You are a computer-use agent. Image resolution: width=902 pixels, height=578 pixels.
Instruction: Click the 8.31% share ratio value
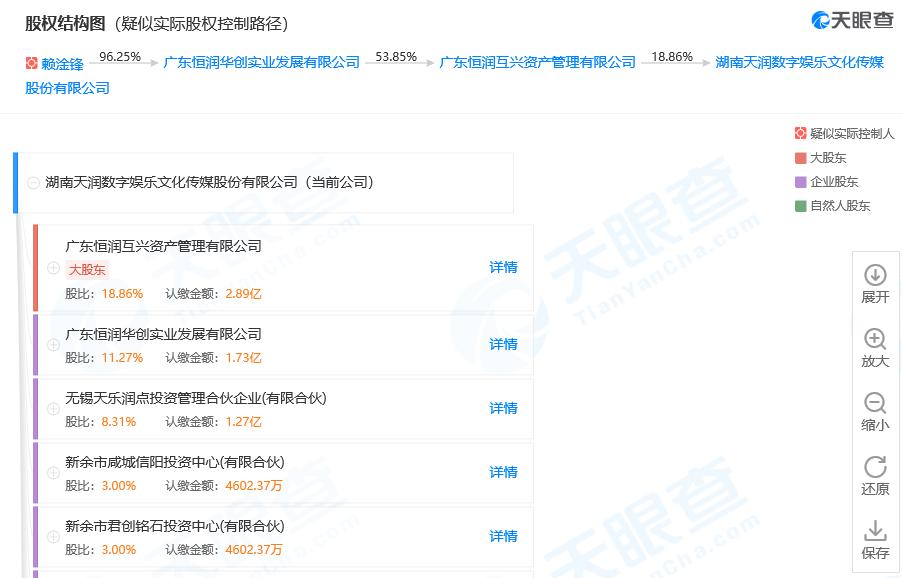119,422
